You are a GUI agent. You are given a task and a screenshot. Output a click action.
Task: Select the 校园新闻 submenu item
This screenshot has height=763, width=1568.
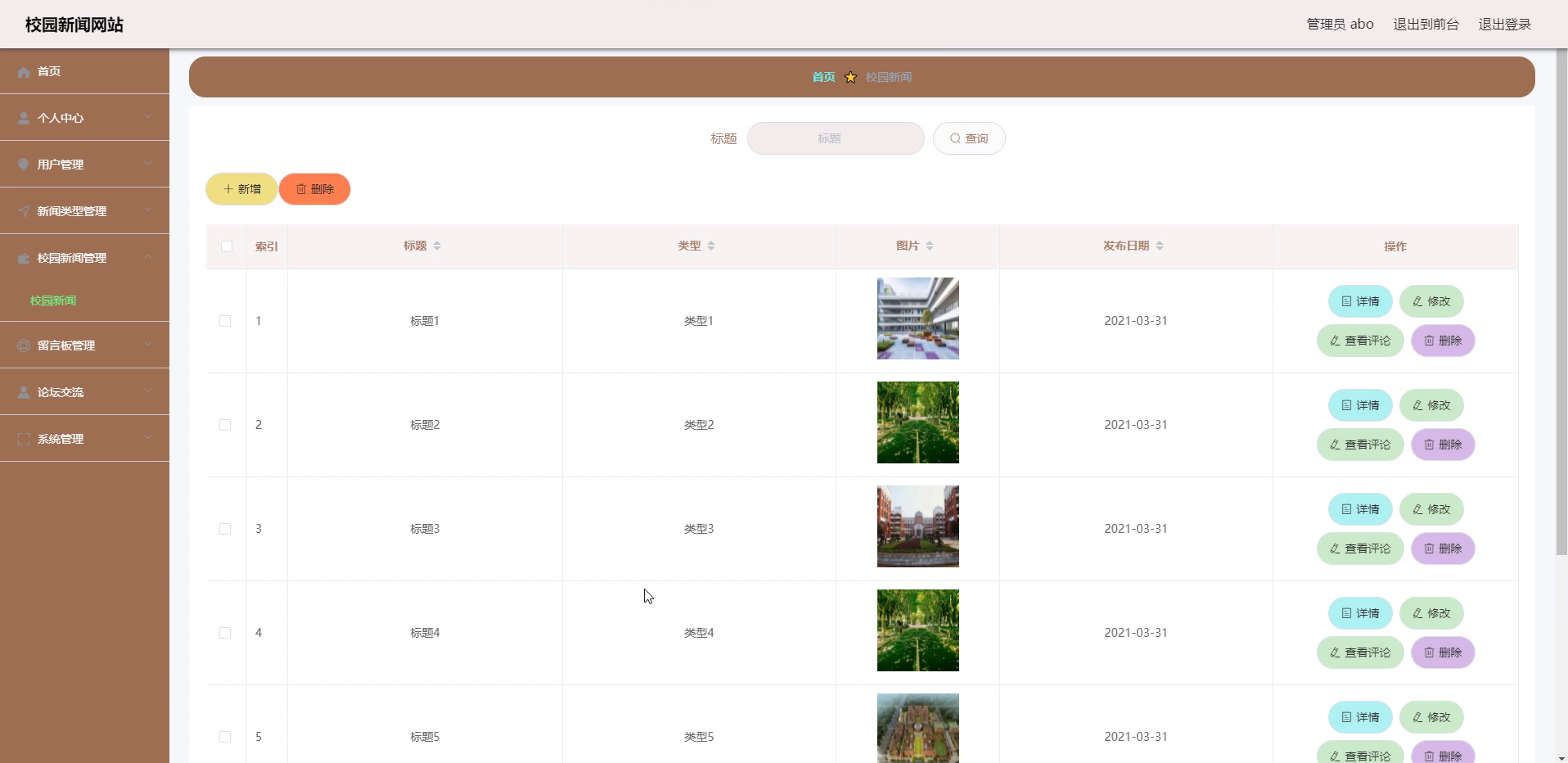pyautogui.click(x=53, y=300)
